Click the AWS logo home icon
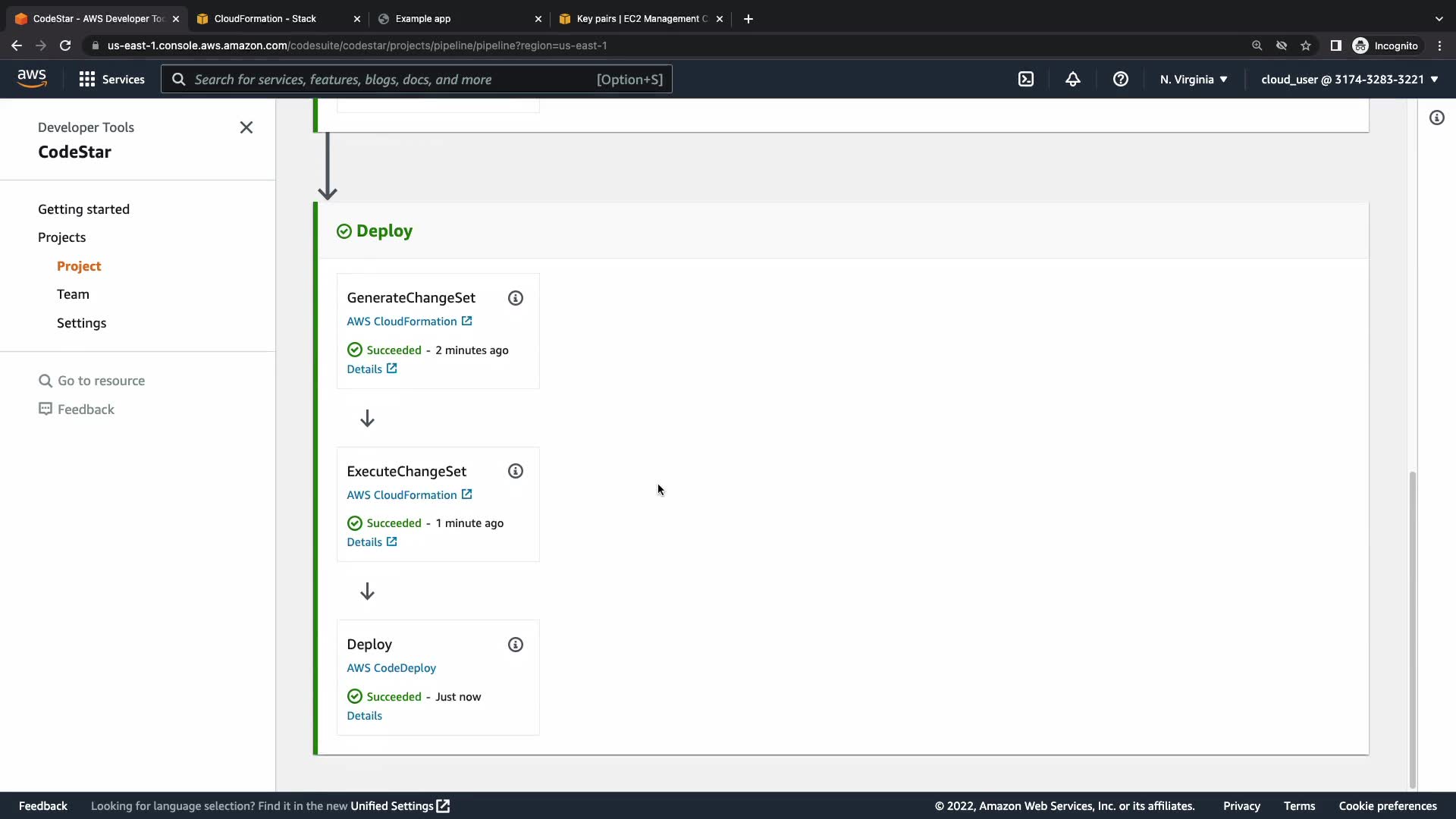The image size is (1456, 819). 32,78
